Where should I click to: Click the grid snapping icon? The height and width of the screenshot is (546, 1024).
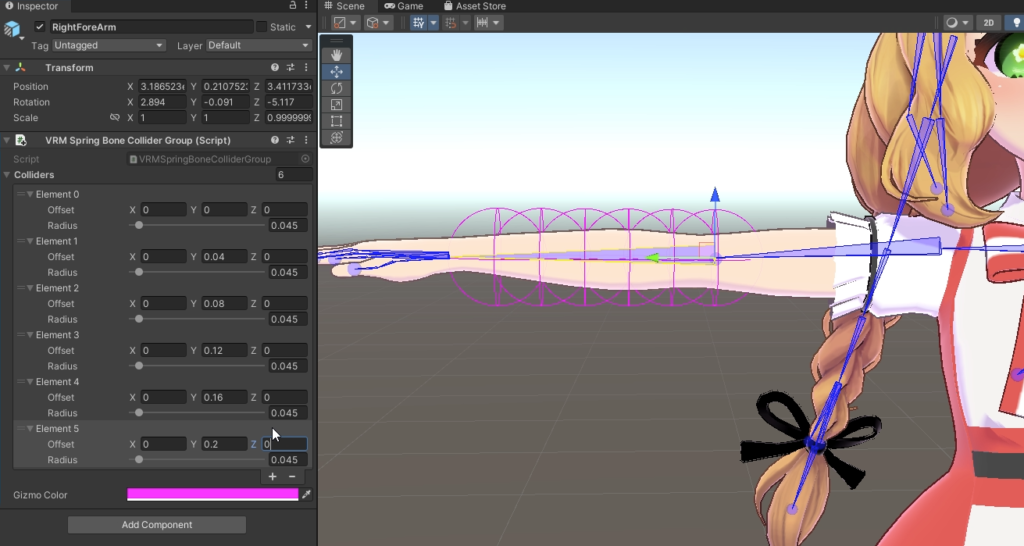(419, 23)
